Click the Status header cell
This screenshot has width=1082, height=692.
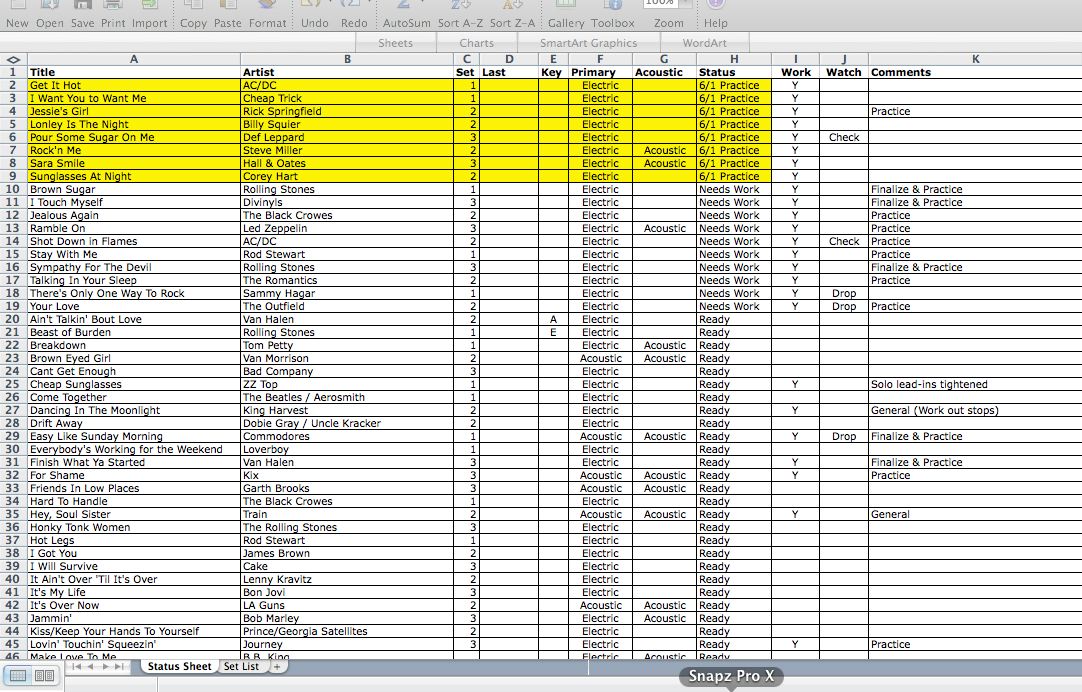click(x=734, y=72)
